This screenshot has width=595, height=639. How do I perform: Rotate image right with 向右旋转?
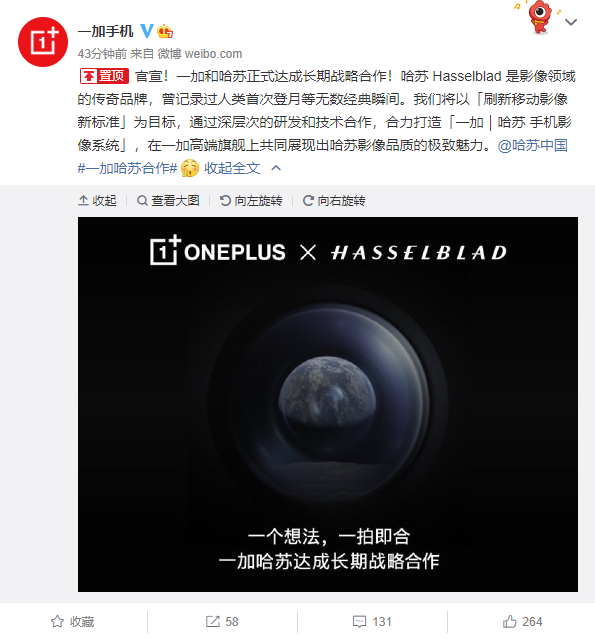click(334, 201)
